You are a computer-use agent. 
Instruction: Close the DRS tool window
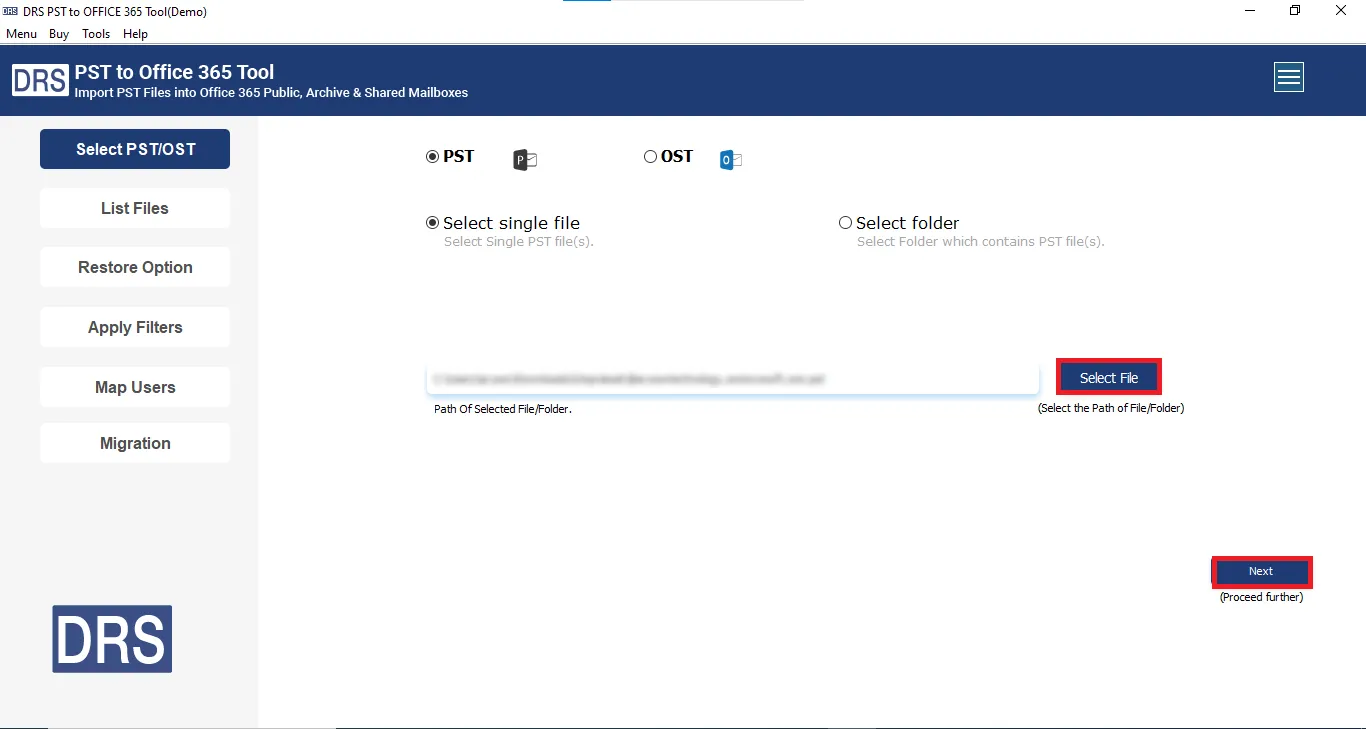[x=1341, y=11]
